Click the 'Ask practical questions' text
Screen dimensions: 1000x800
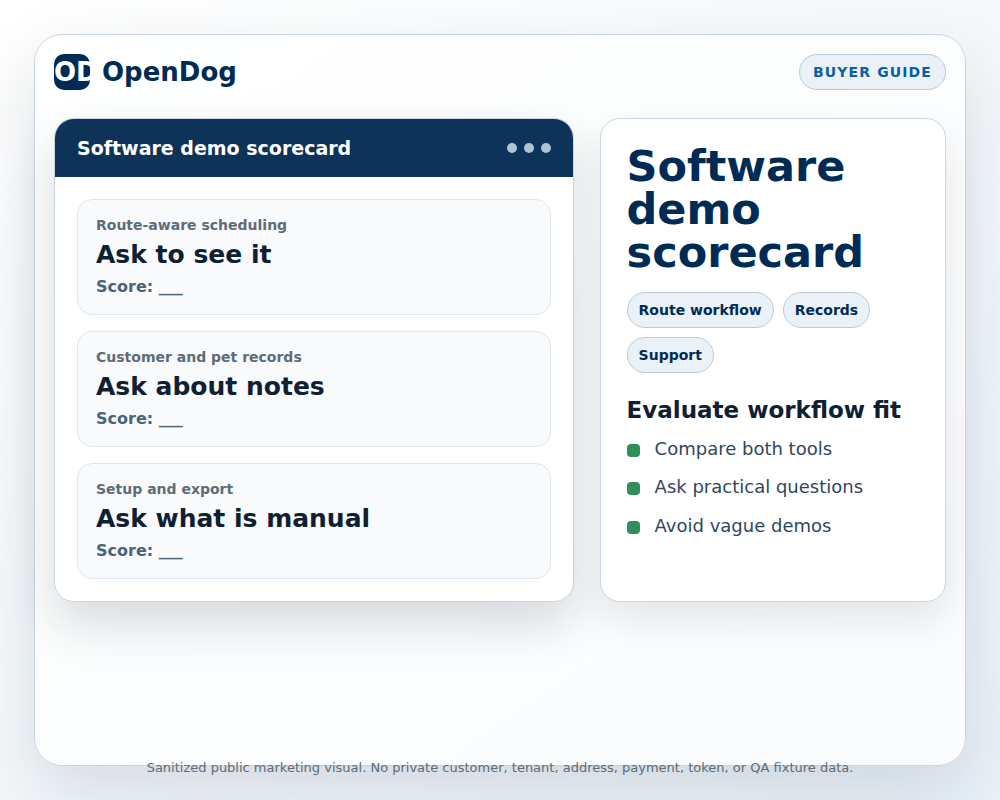click(x=758, y=487)
